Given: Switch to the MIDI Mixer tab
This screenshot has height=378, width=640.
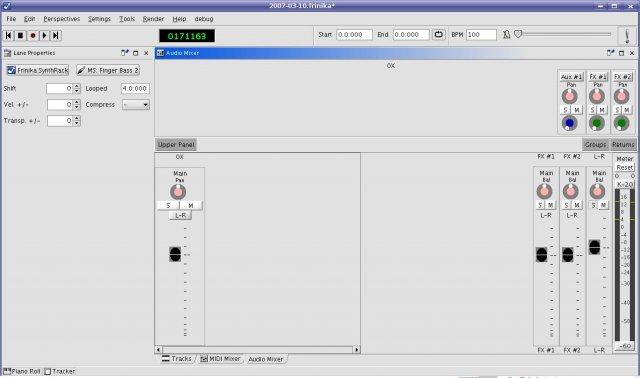Looking at the screenshot, I should click(221, 359).
